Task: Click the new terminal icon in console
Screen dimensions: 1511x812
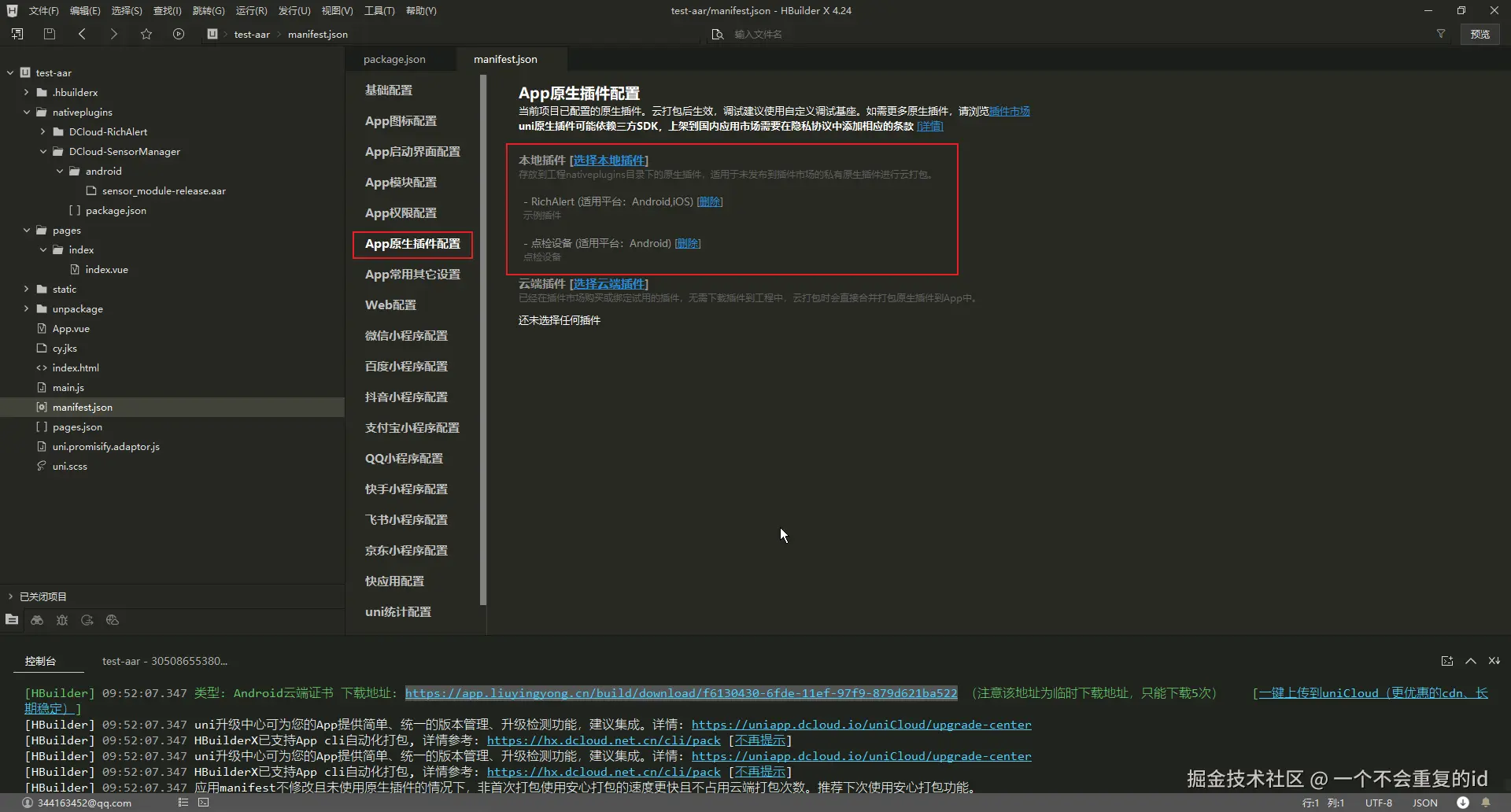Action: [x=1446, y=661]
